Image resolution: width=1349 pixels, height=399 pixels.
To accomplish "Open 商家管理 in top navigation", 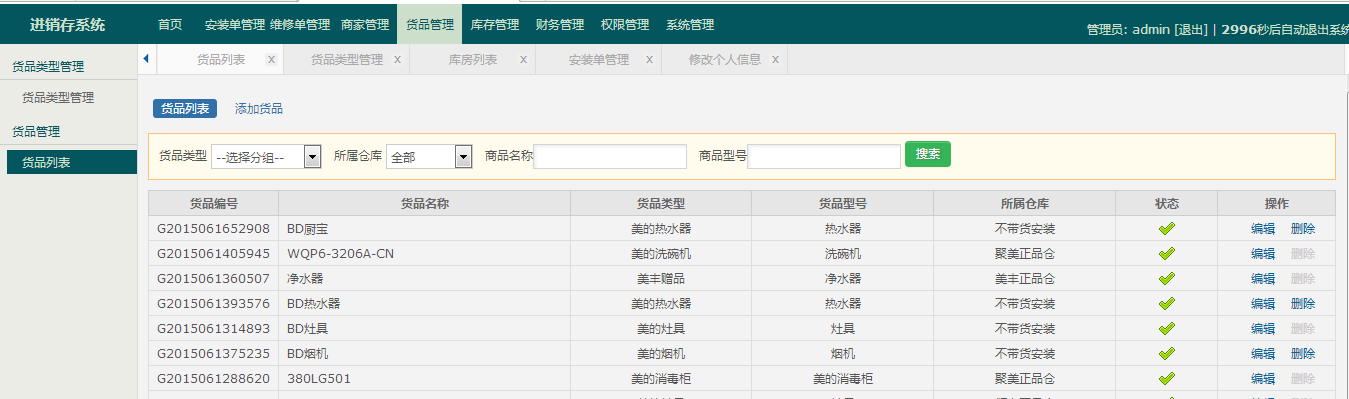I will (365, 24).
